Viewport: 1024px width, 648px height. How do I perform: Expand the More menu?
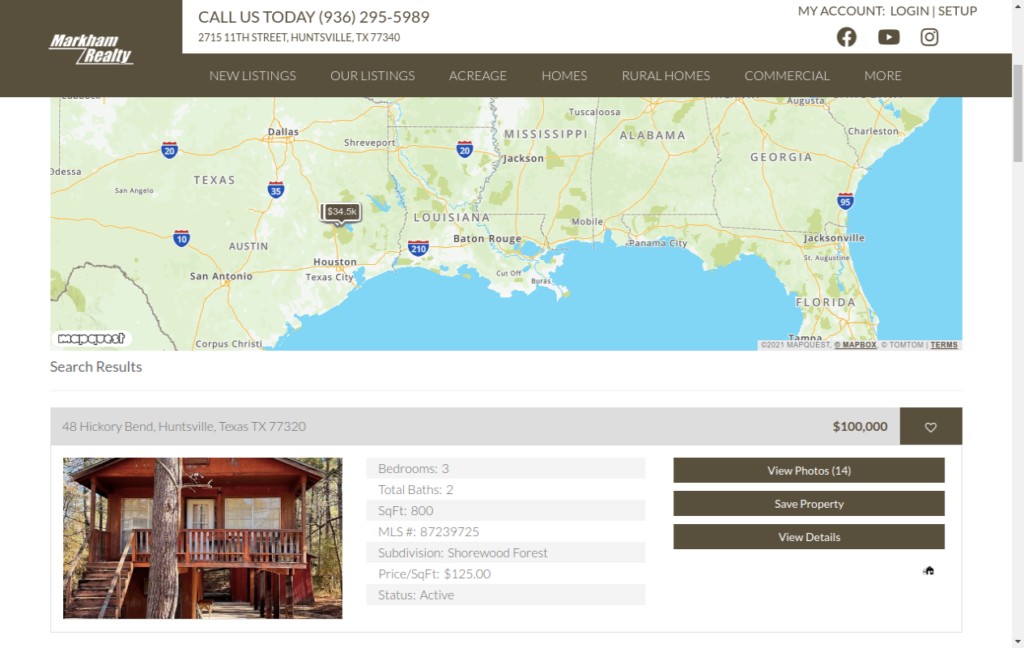(x=883, y=76)
